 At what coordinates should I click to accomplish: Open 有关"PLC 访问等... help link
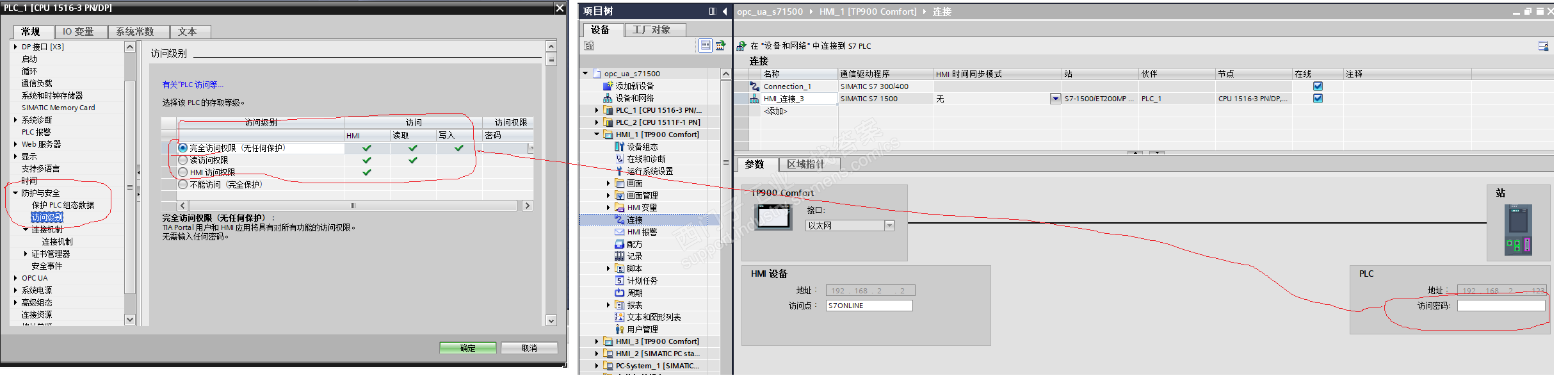pyautogui.click(x=193, y=85)
